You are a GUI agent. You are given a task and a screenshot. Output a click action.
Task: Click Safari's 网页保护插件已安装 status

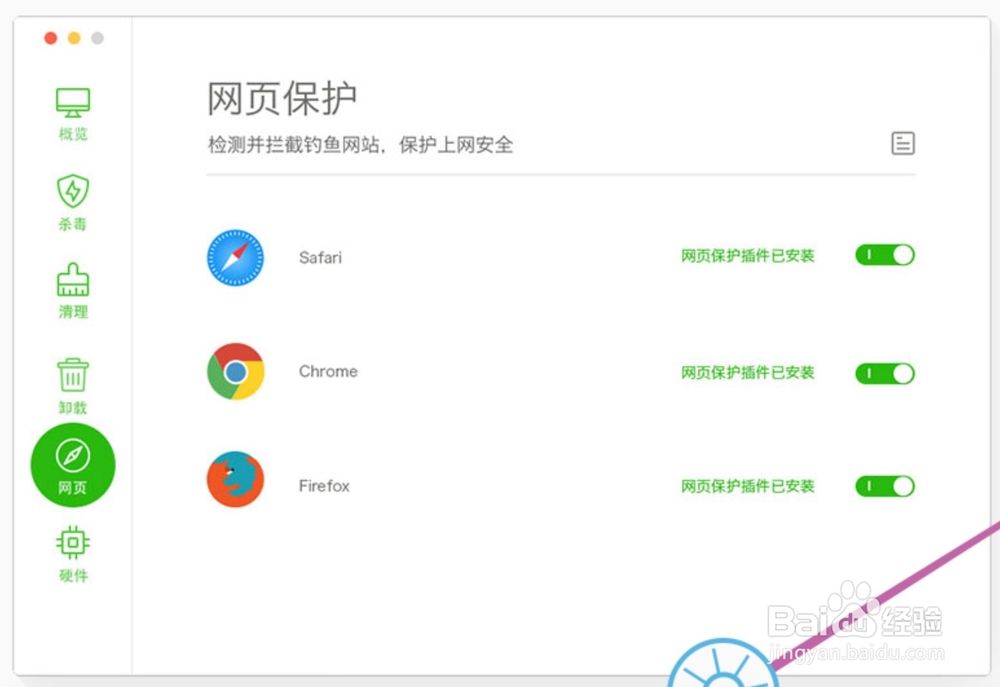pos(747,256)
